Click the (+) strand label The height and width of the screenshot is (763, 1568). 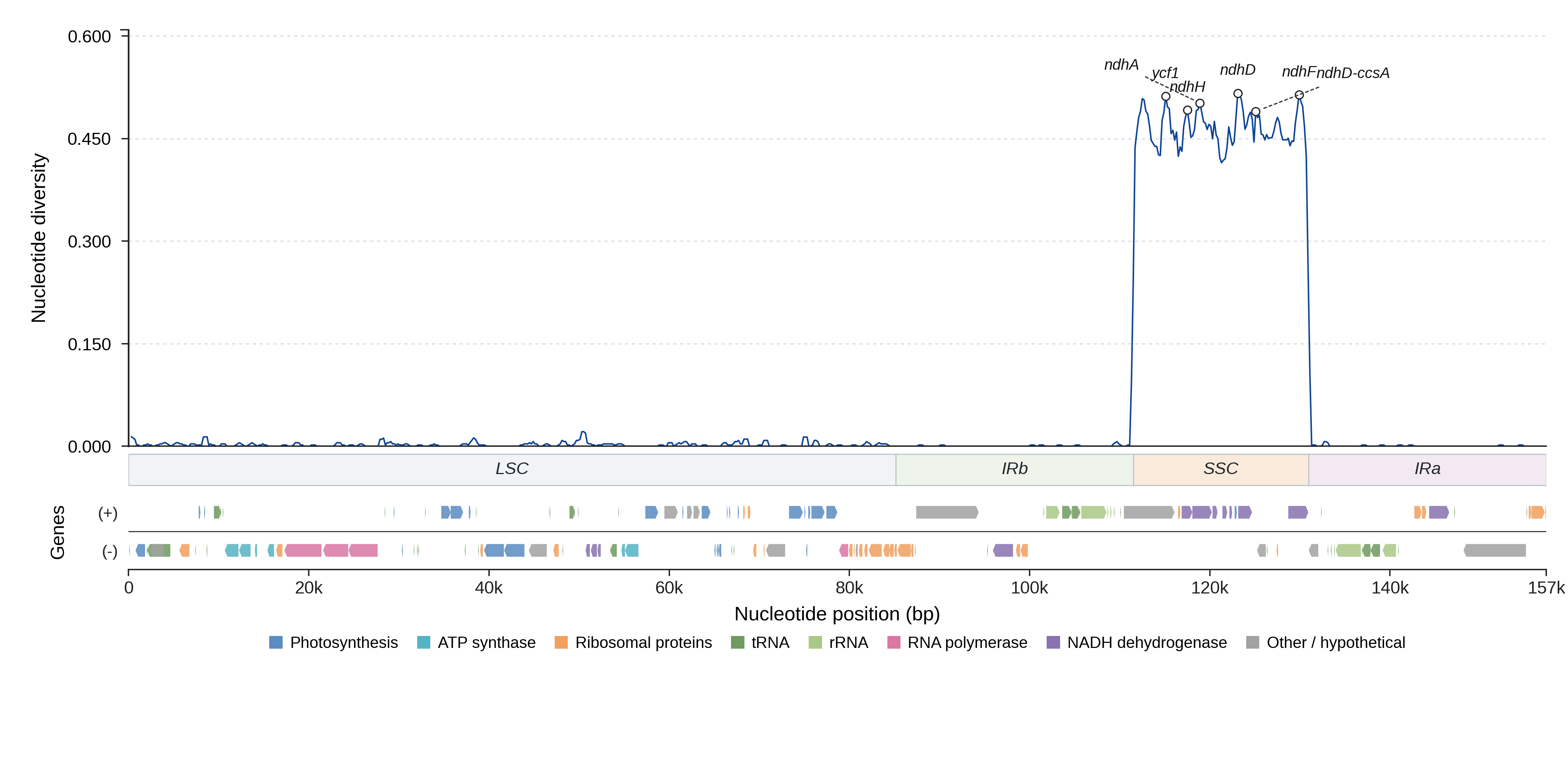pyautogui.click(x=108, y=513)
